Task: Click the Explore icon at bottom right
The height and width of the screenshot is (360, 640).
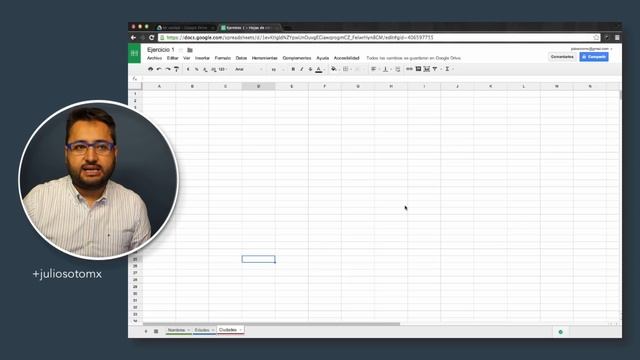Action: 560,332
